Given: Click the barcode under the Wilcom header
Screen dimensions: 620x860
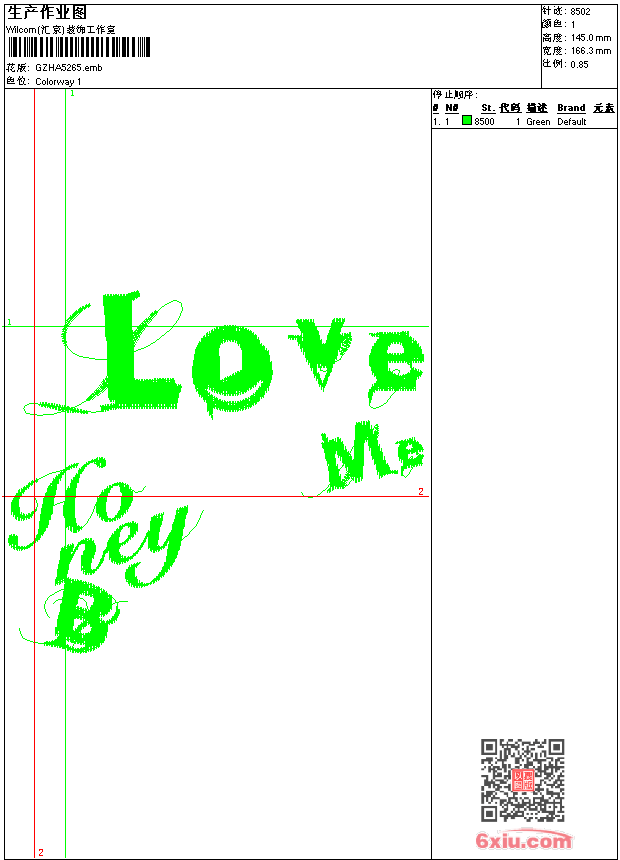Looking at the screenshot, I should [x=79, y=48].
